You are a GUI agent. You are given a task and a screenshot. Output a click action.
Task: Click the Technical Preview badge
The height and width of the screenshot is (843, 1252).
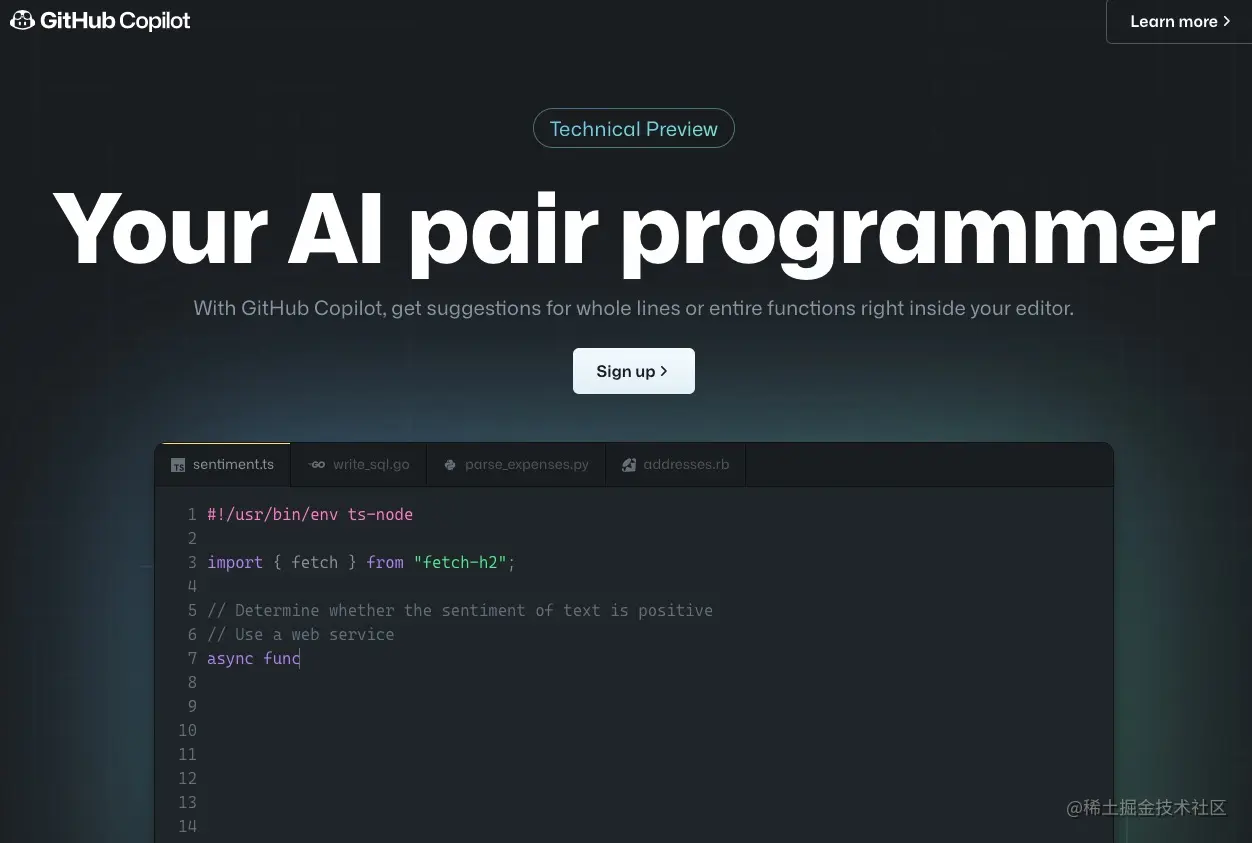(634, 129)
